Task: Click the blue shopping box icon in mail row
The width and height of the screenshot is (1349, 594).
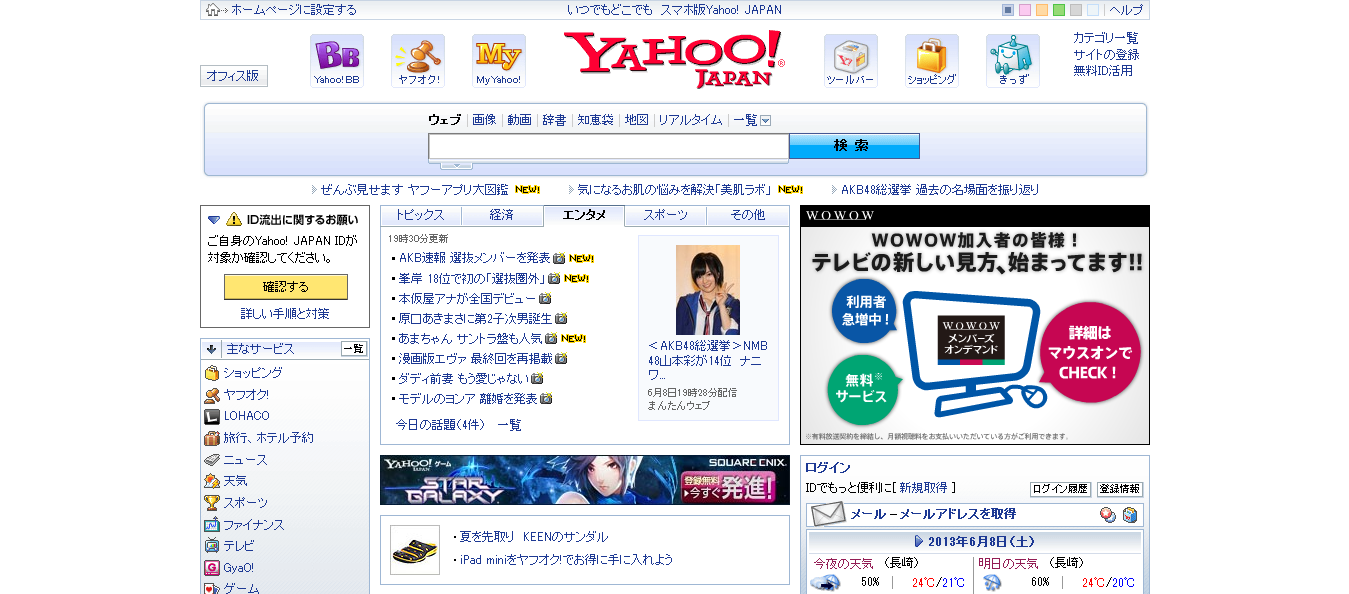Action: coord(1130,515)
